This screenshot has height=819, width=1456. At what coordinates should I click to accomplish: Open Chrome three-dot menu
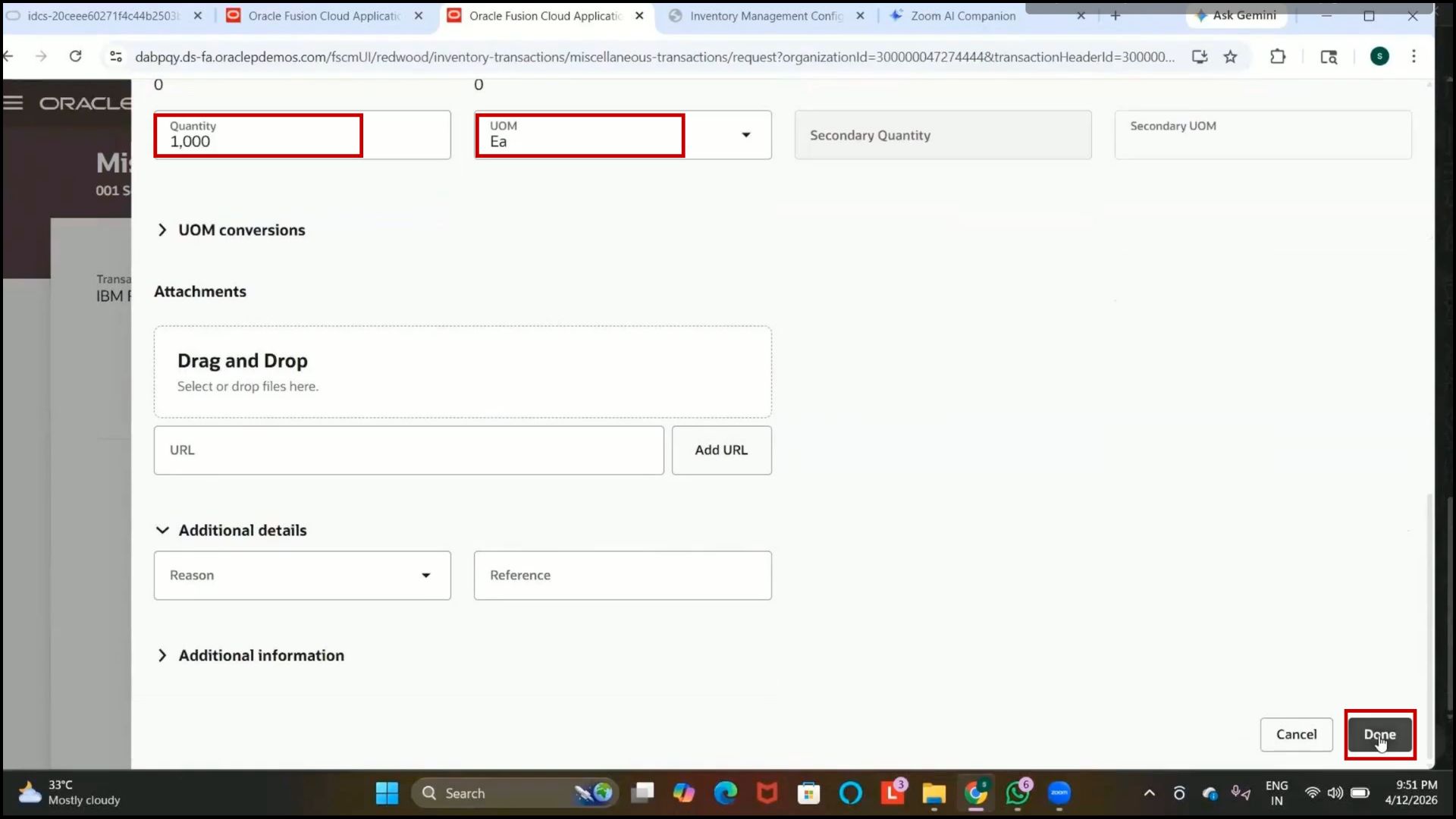click(1414, 56)
